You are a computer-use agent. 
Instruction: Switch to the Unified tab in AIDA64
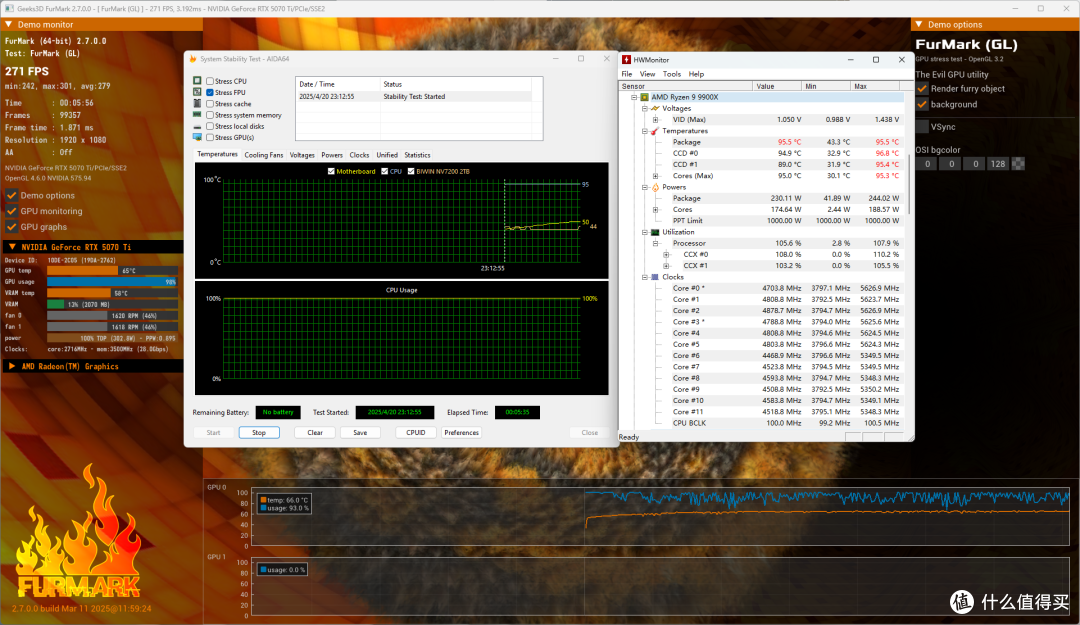tap(387, 155)
